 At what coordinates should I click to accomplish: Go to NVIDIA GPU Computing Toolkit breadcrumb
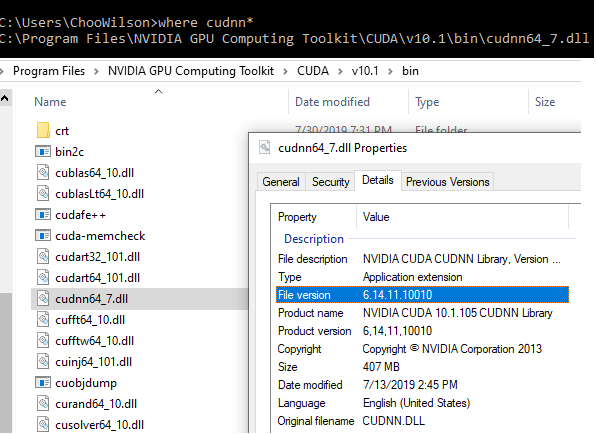click(x=191, y=71)
